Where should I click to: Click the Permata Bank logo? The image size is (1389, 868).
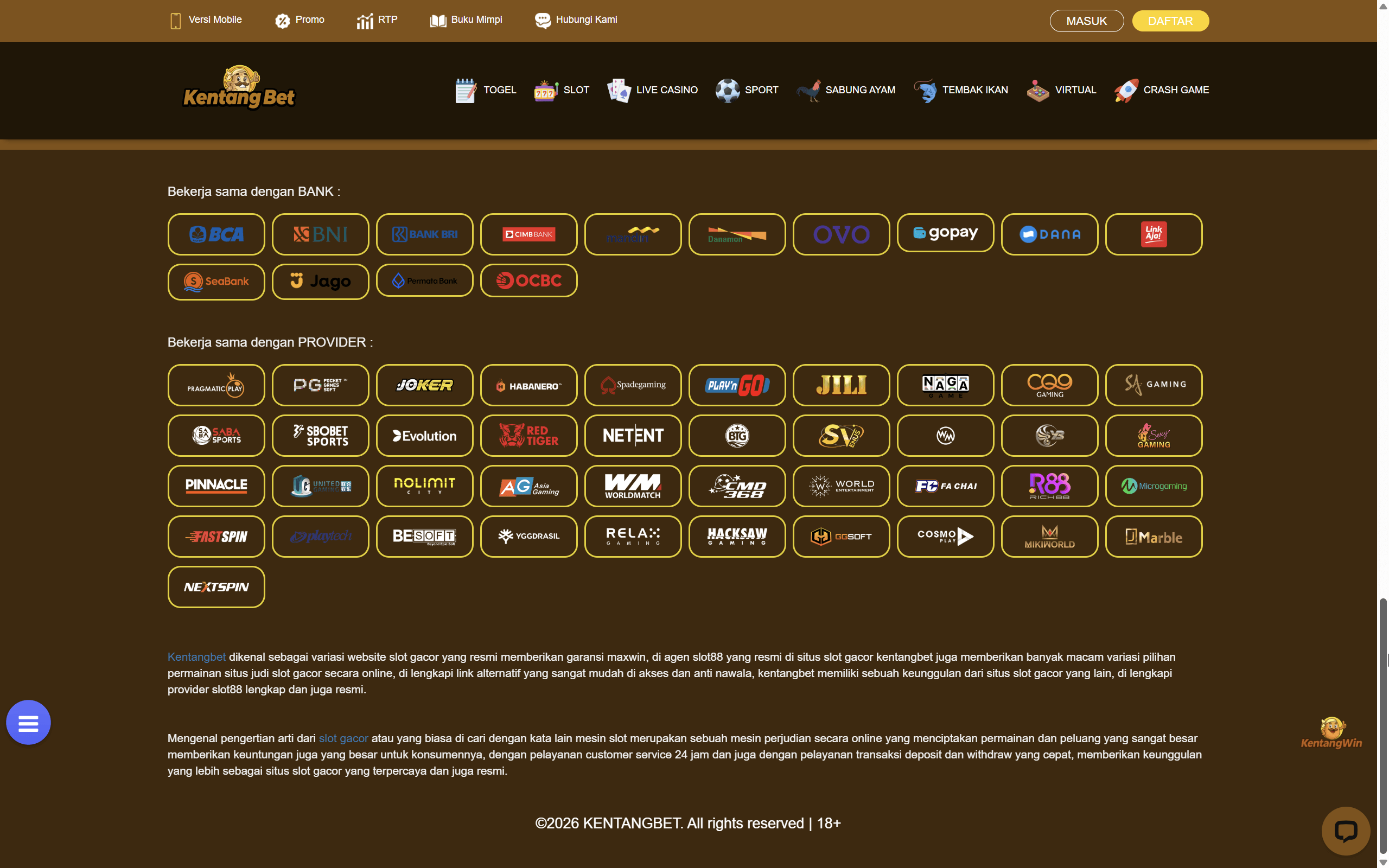pyautogui.click(x=425, y=280)
